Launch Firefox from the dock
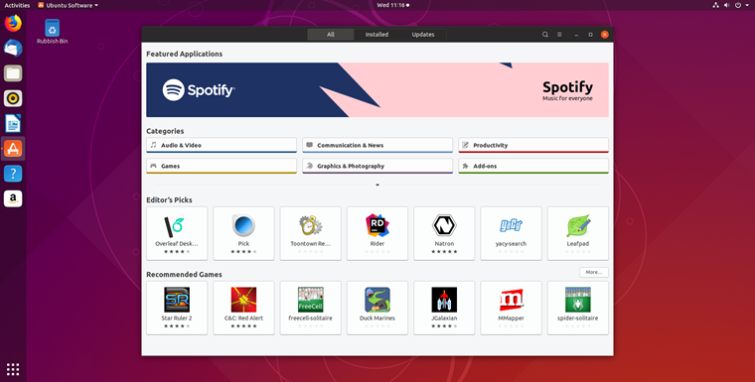The width and height of the screenshot is (755, 382). click(x=13, y=23)
